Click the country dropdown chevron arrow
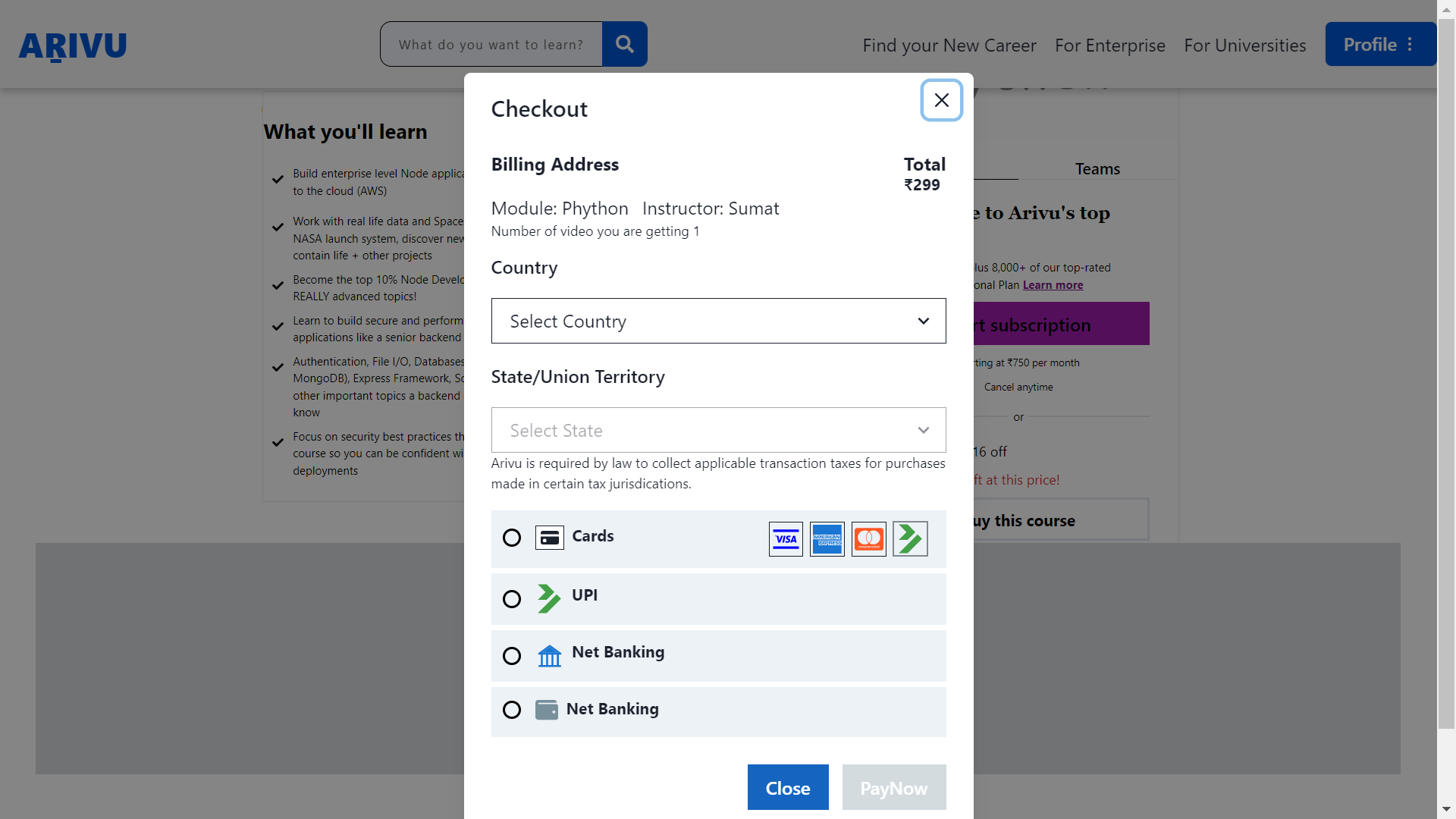The width and height of the screenshot is (1456, 819). click(x=924, y=321)
